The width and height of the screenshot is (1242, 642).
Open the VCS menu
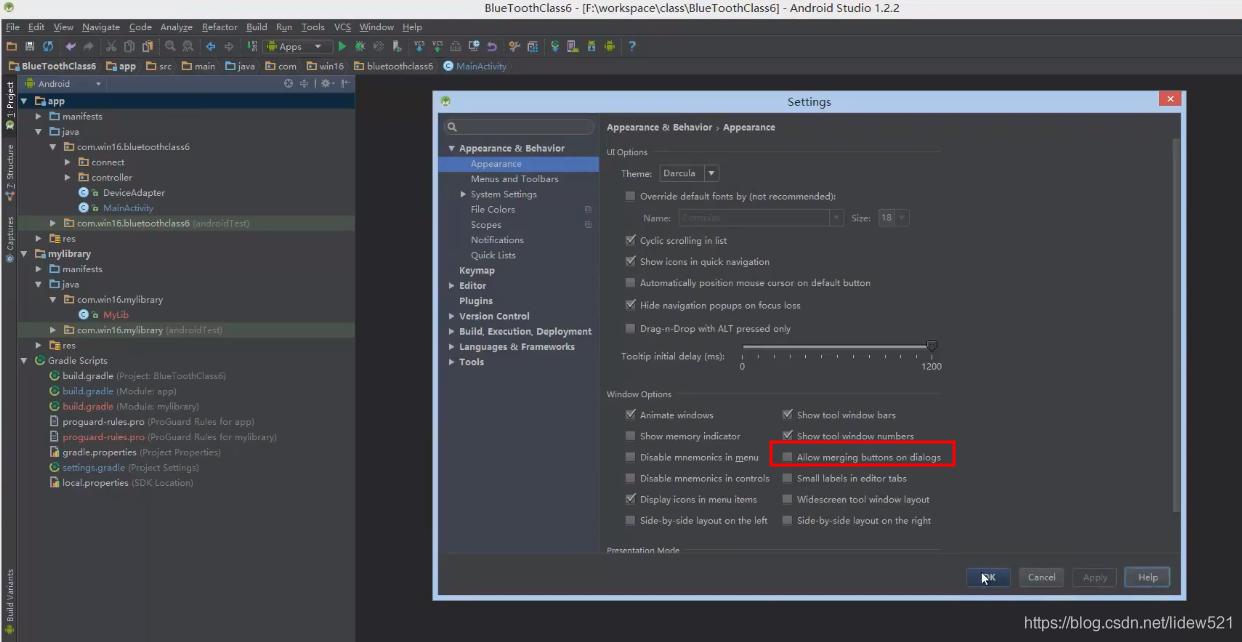pyautogui.click(x=343, y=27)
